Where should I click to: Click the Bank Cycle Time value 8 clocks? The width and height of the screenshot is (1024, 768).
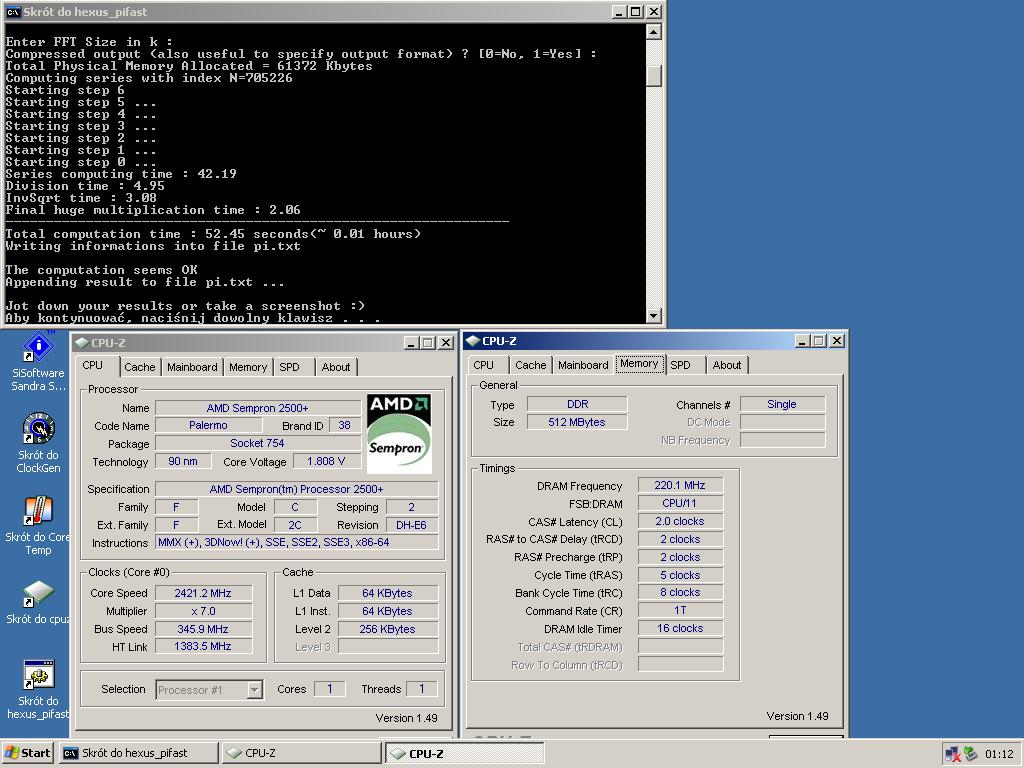[680, 592]
